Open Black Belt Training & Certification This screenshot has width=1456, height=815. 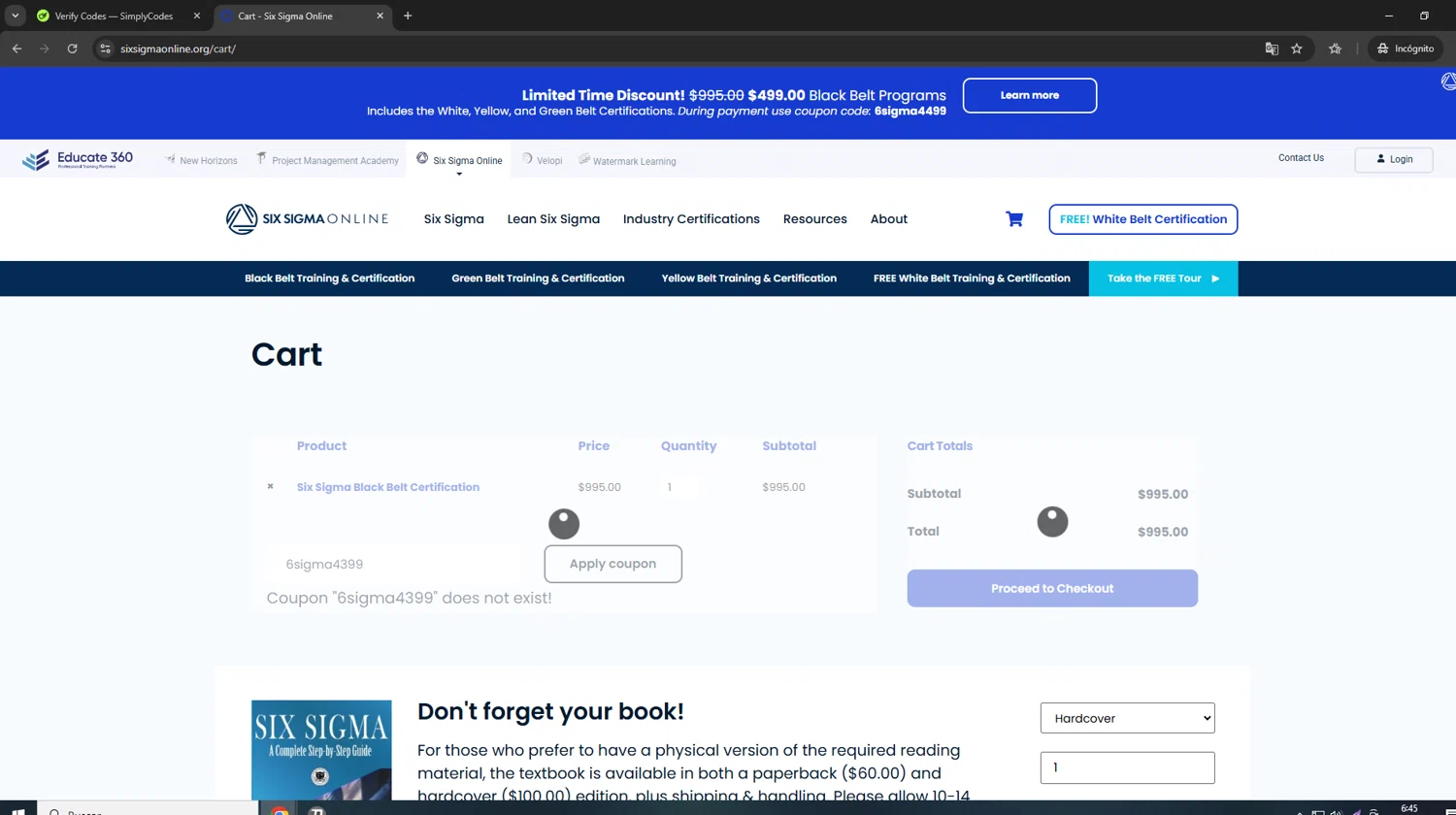click(x=329, y=278)
